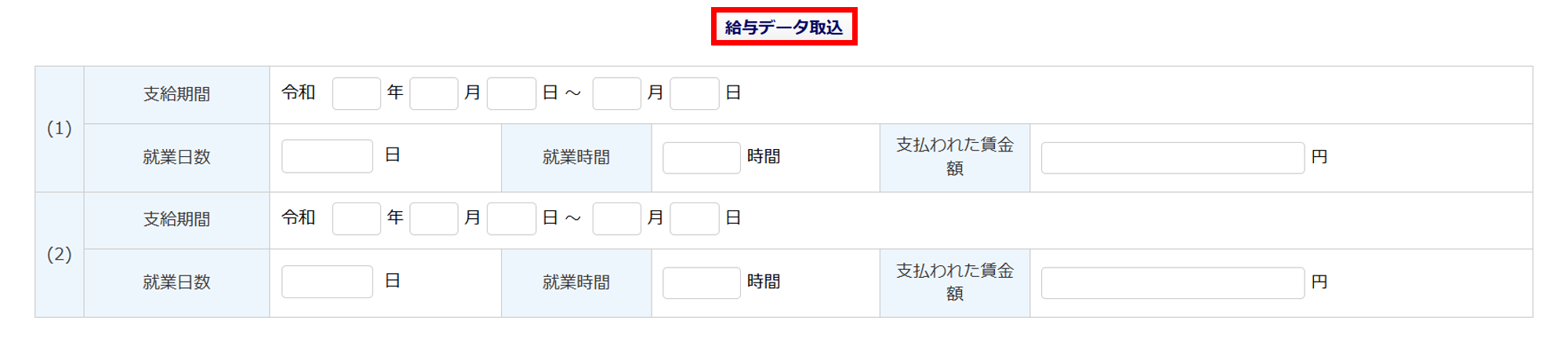Click the start day field in row (2)
This screenshot has width=1568, height=339.
click(511, 219)
